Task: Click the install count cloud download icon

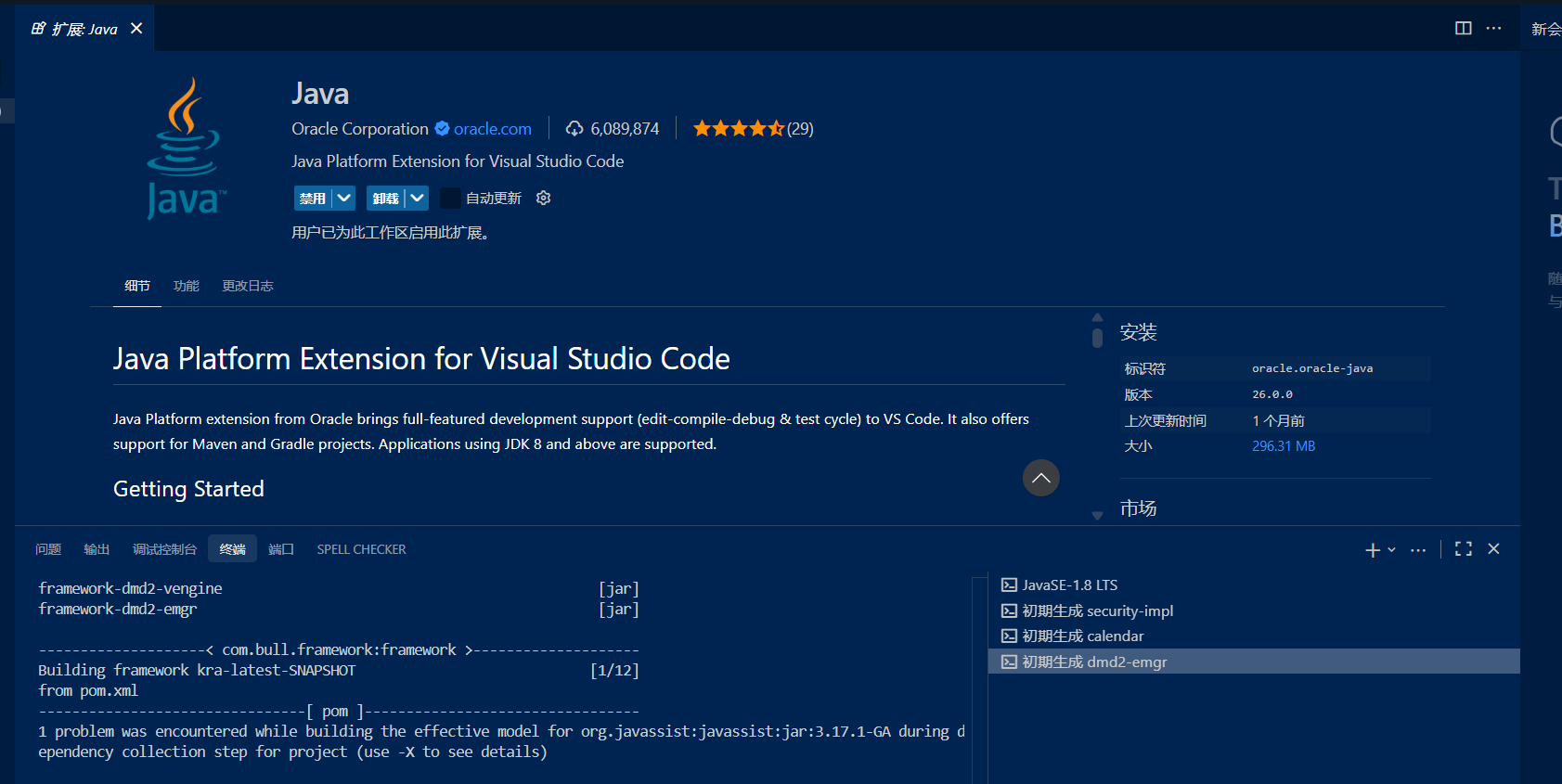Action: (x=575, y=129)
